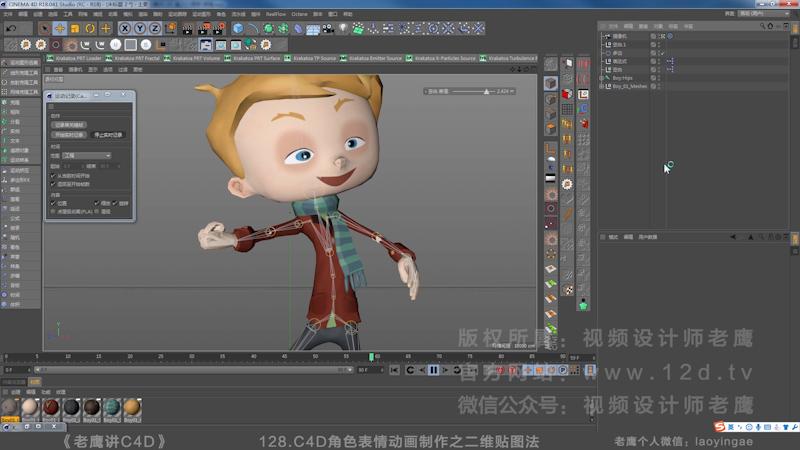Toggle the 缩放 scale checkbox
800x450 pixels.
97,203
